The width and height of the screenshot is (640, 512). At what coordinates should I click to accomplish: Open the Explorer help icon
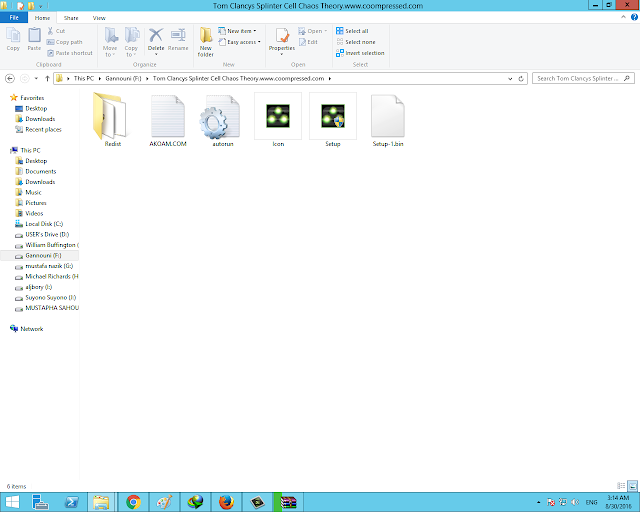(x=634, y=17)
